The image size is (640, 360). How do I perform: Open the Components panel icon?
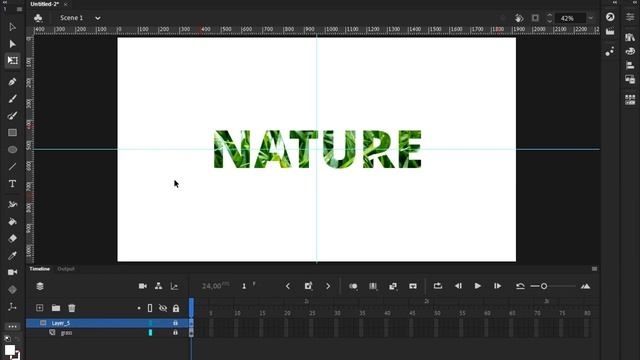(x=630, y=100)
